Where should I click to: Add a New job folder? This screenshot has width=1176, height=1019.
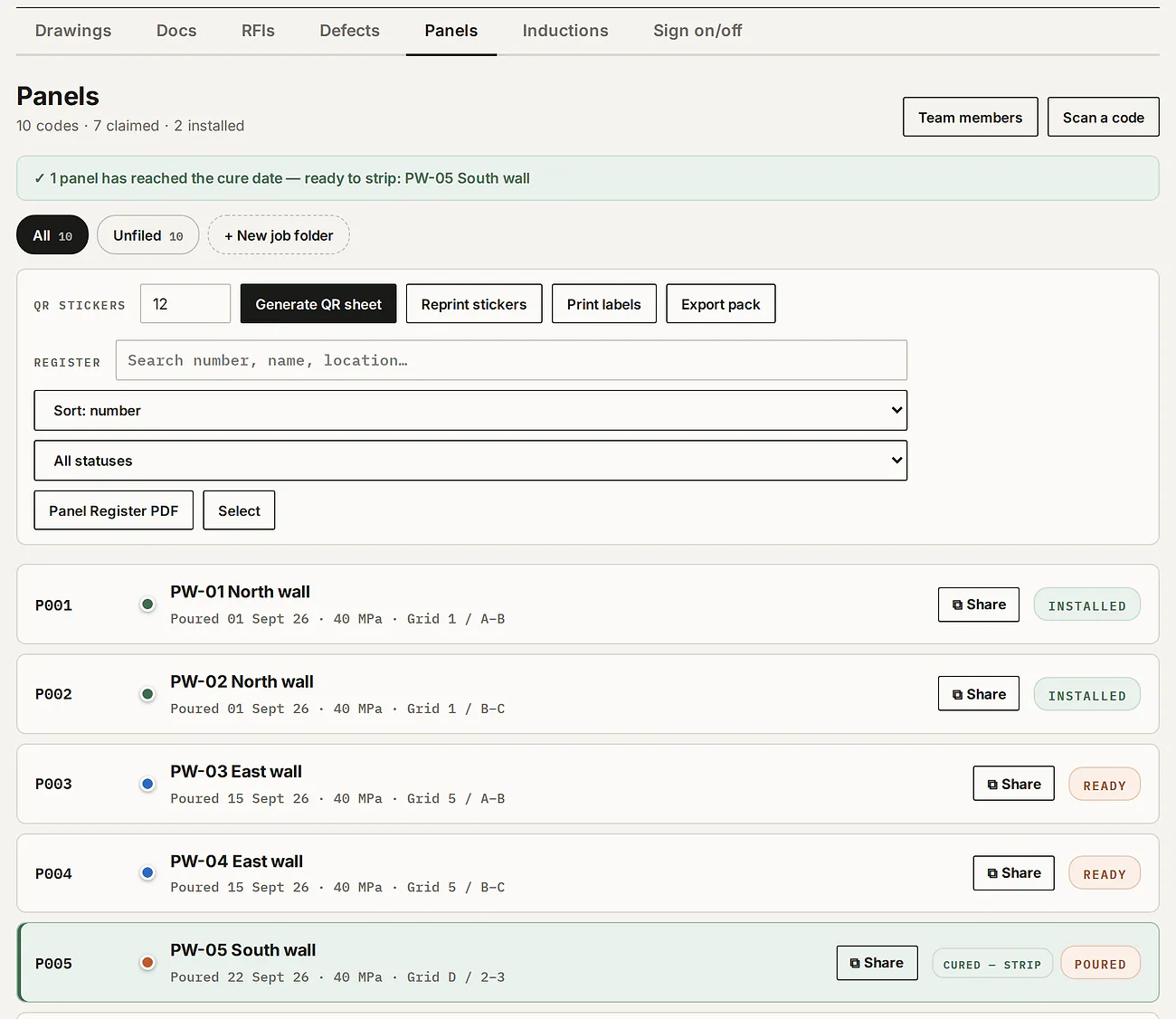point(279,235)
